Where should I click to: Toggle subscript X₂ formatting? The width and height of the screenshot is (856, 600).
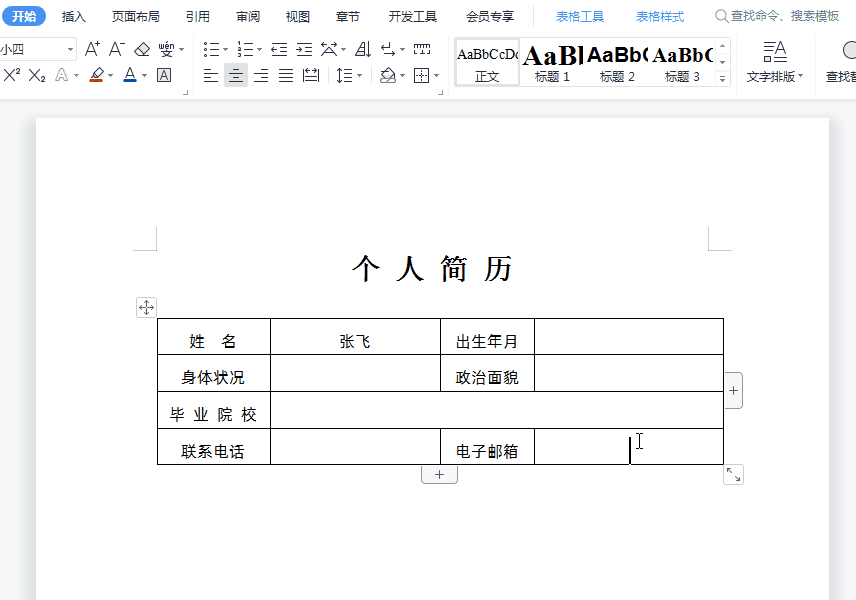(x=37, y=75)
